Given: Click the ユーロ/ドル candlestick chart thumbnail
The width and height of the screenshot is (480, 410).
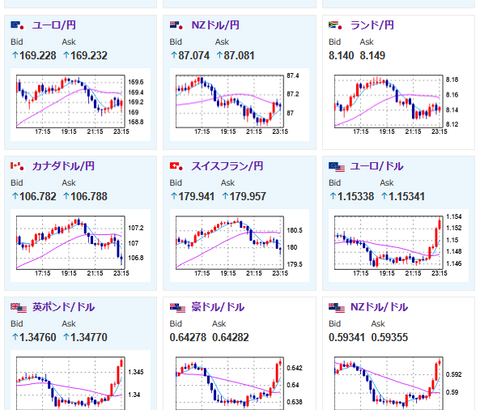Looking at the screenshot, I should pyautogui.click(x=399, y=246).
